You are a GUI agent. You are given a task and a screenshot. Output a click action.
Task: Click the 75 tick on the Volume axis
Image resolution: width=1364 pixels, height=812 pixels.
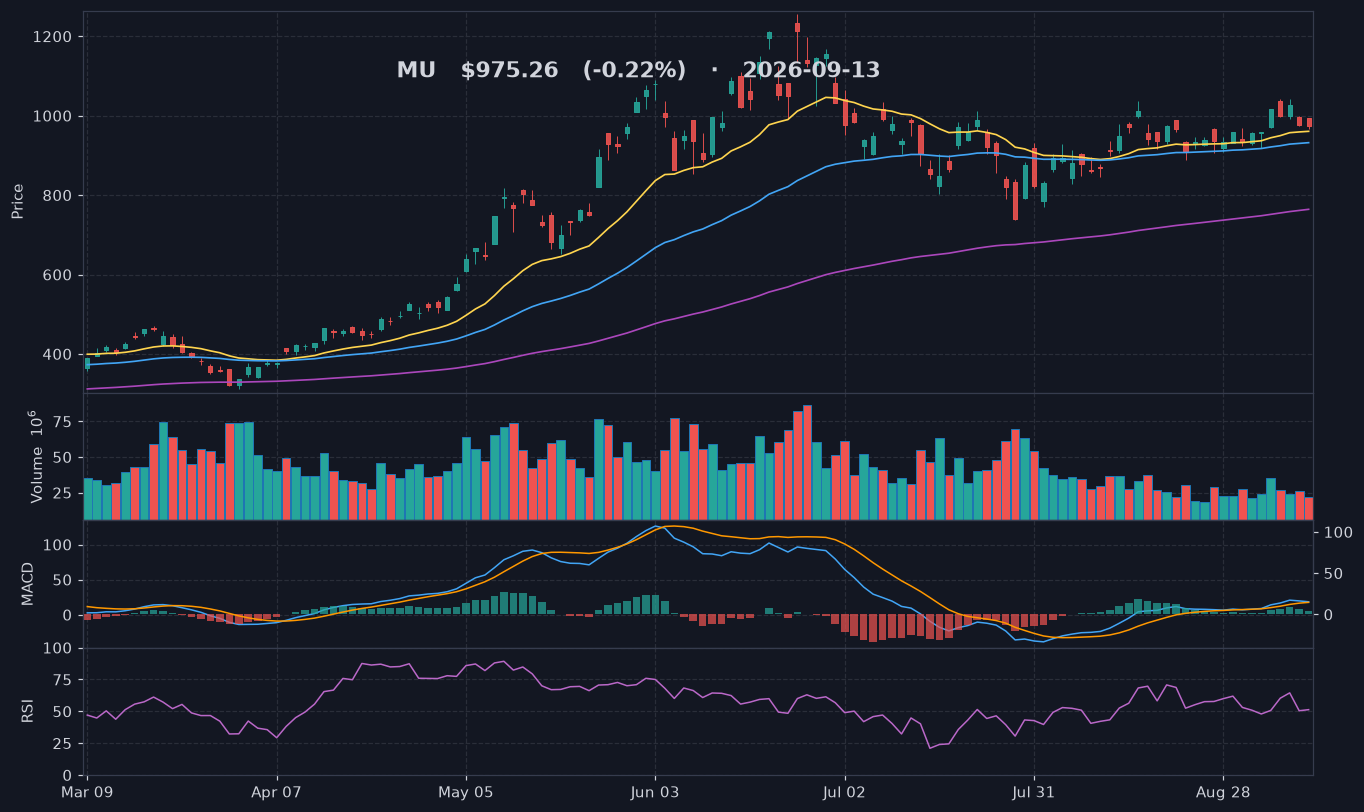click(63, 422)
